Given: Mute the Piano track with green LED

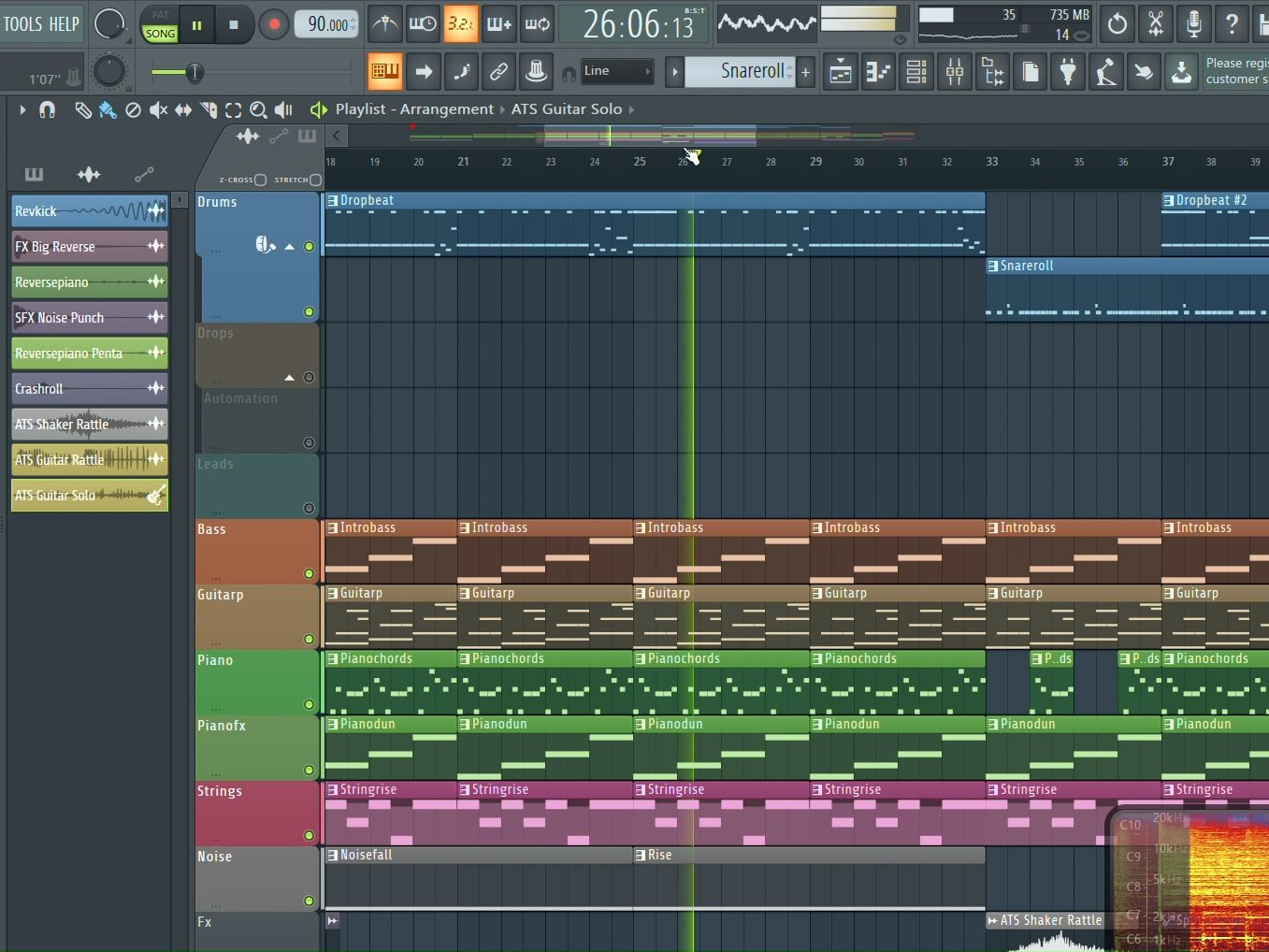Looking at the screenshot, I should [309, 705].
